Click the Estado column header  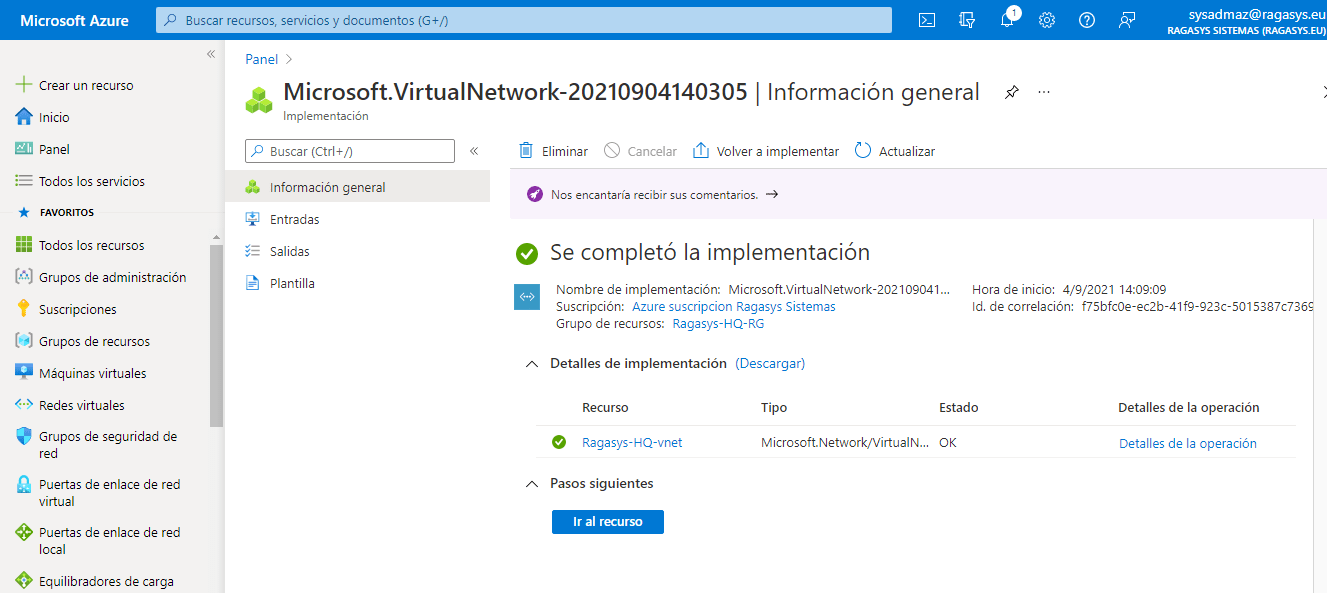pyautogui.click(x=958, y=408)
